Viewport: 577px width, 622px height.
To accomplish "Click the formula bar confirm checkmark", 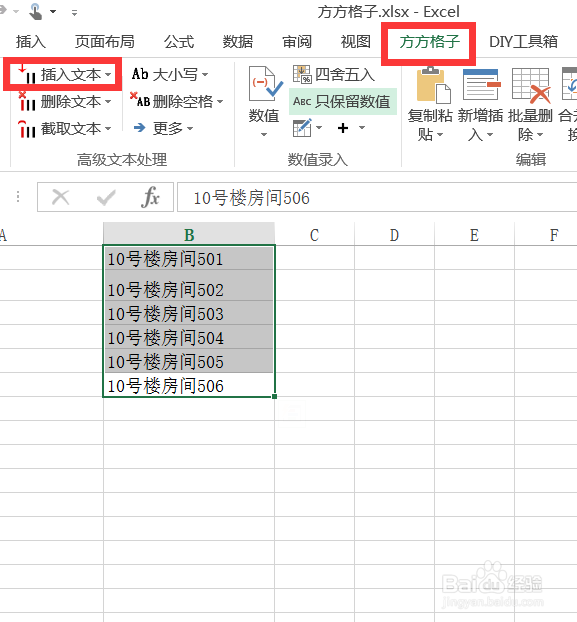I will point(106,197).
